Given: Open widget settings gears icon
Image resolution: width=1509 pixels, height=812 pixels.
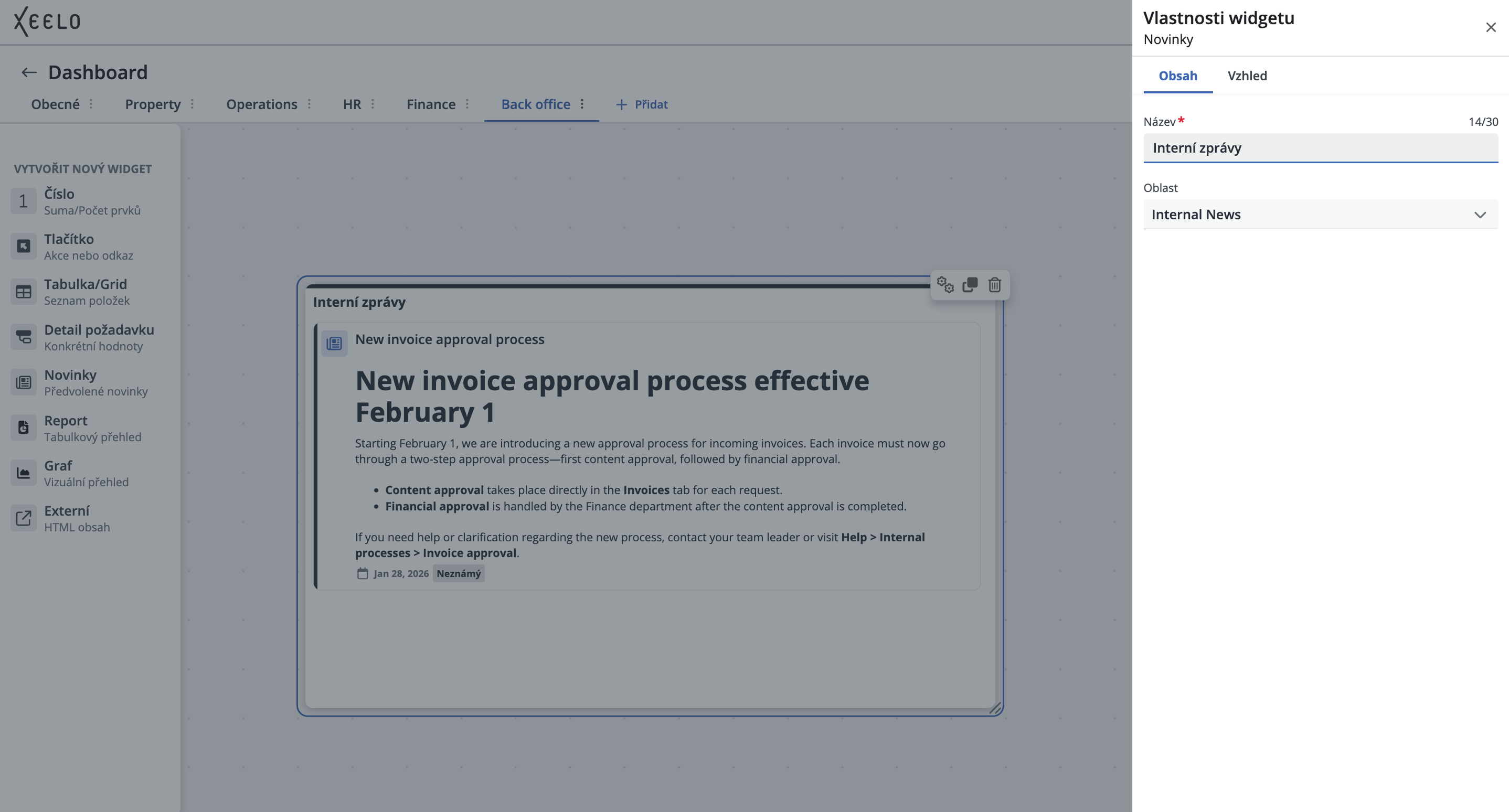Looking at the screenshot, I should tap(945, 285).
